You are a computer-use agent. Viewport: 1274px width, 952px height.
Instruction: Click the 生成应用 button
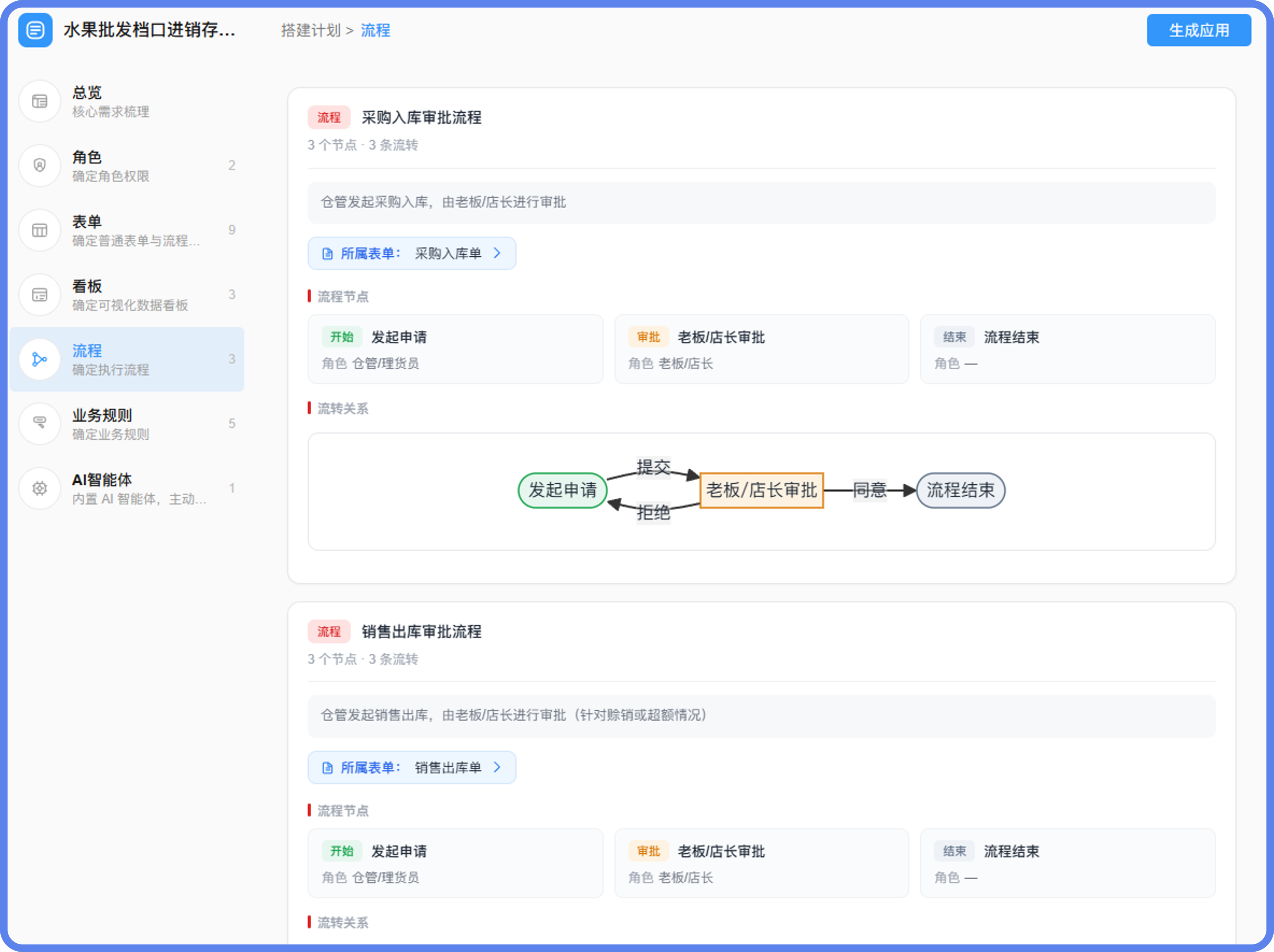[x=1199, y=30]
